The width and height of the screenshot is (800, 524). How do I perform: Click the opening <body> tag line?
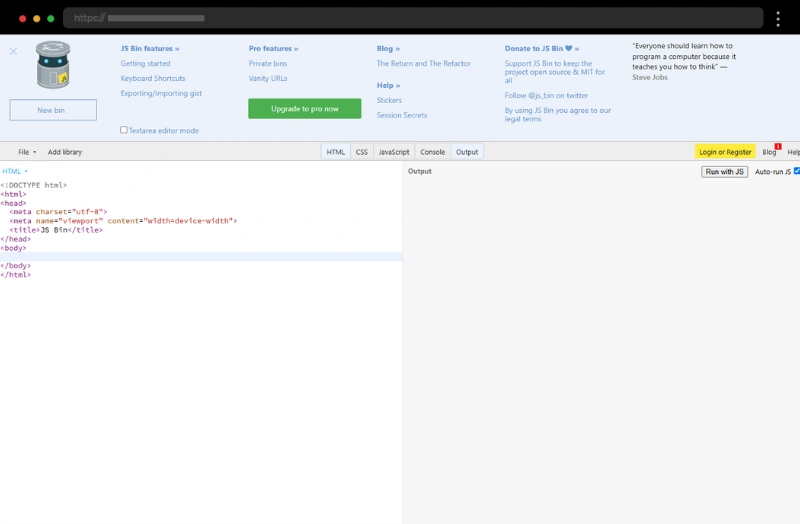[13, 248]
